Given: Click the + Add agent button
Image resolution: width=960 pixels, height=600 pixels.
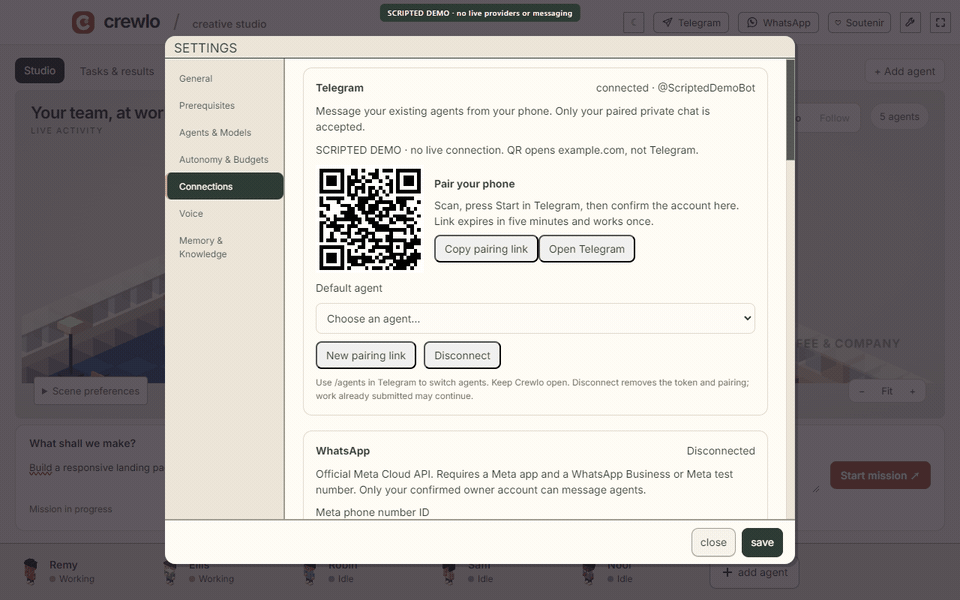Looking at the screenshot, I should pyautogui.click(x=904, y=71).
